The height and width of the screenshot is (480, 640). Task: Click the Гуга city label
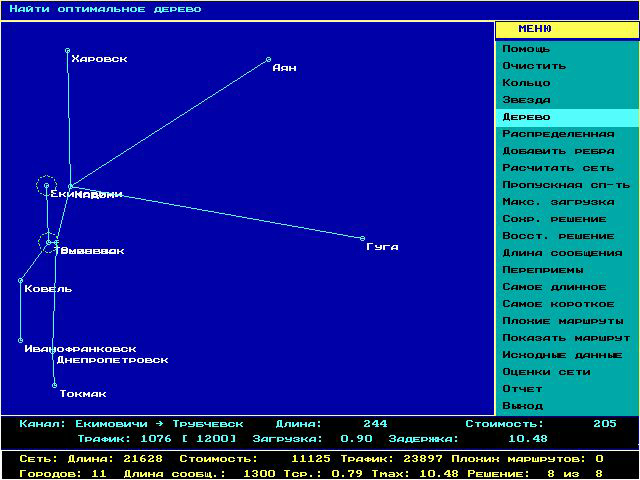pyautogui.click(x=382, y=247)
